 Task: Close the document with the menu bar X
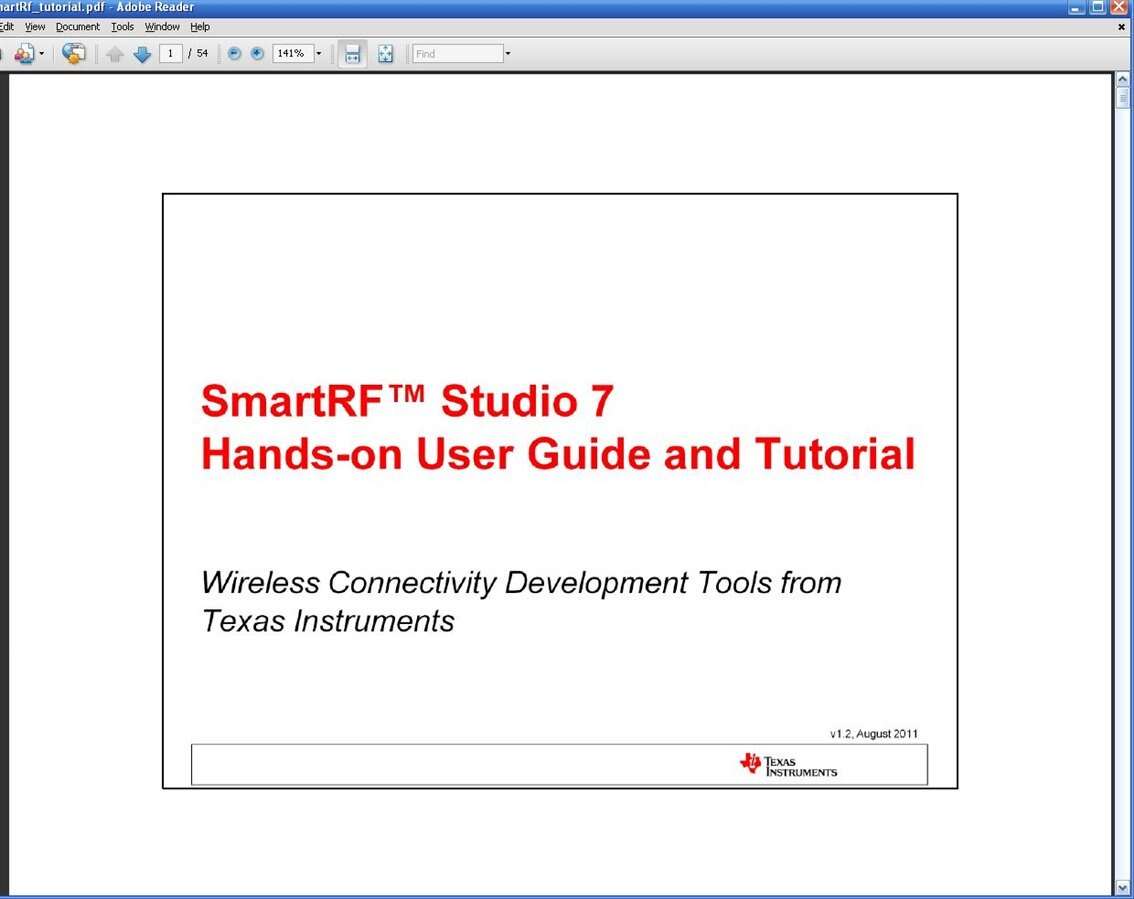(x=1122, y=27)
